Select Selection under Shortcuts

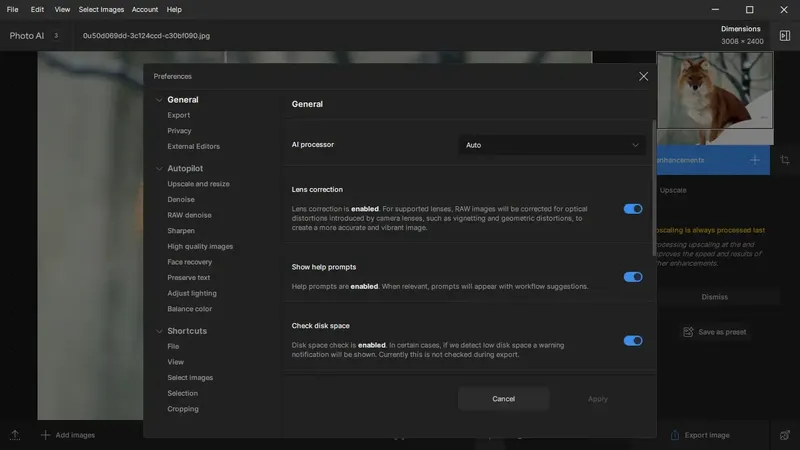tap(182, 393)
